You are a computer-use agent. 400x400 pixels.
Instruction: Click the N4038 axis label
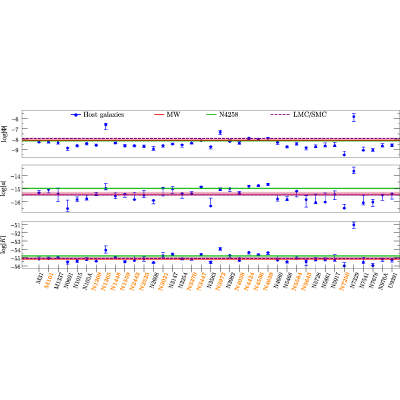[x=239, y=280]
